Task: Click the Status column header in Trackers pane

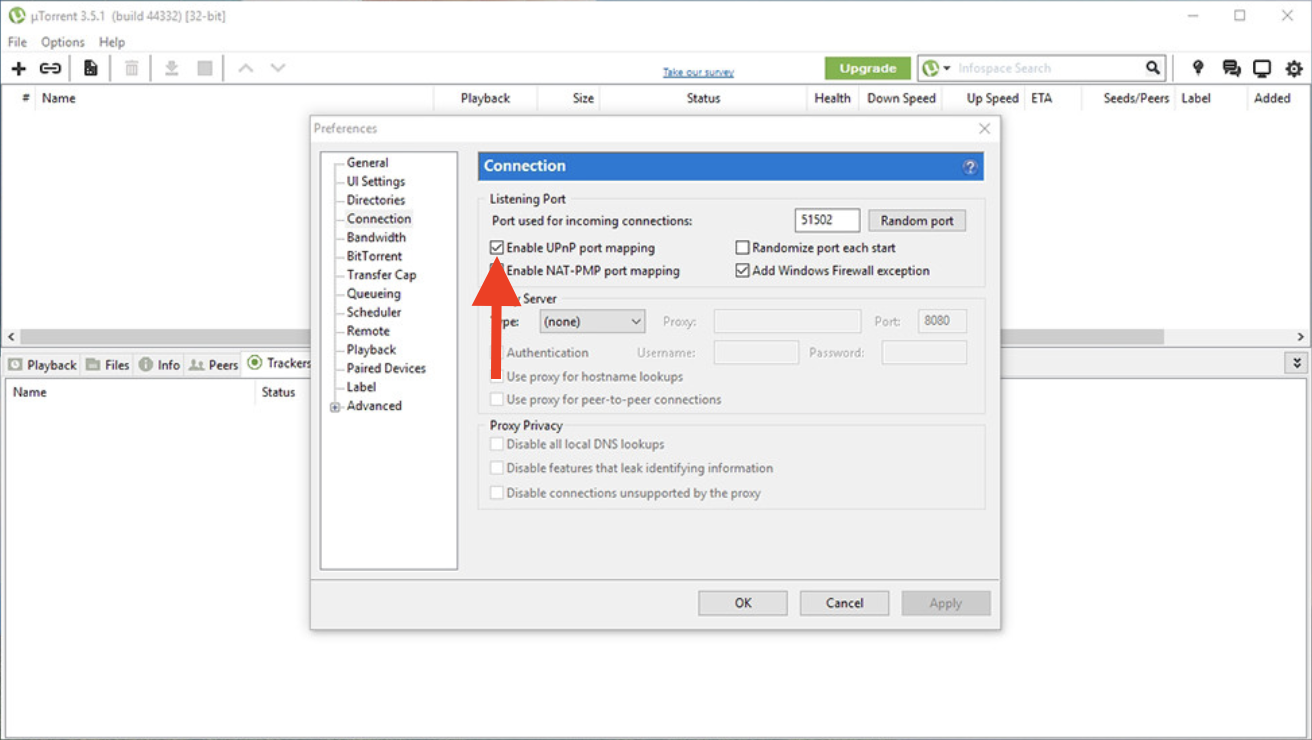Action: (278, 392)
